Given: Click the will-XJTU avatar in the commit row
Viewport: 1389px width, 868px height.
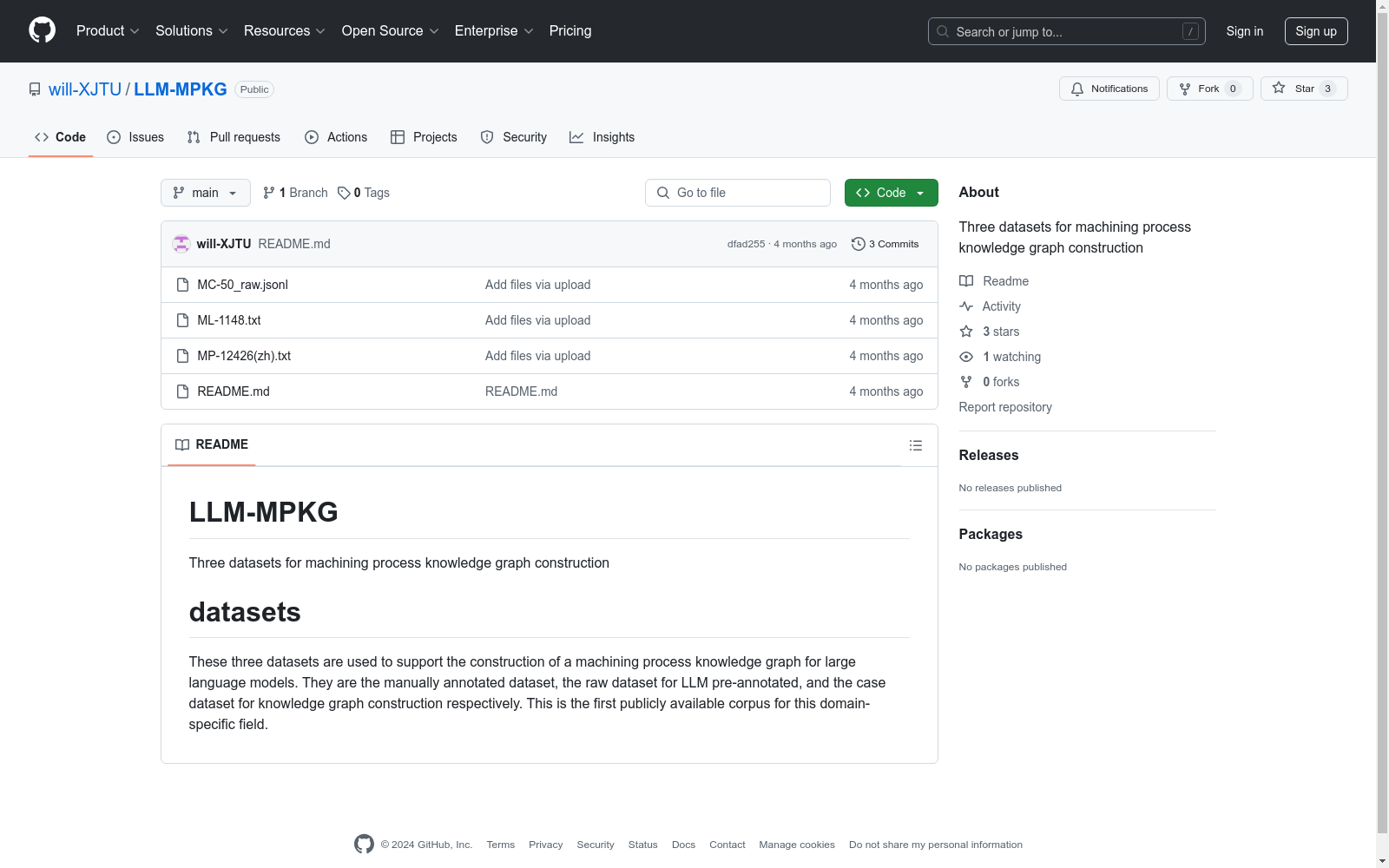Looking at the screenshot, I should (181, 244).
